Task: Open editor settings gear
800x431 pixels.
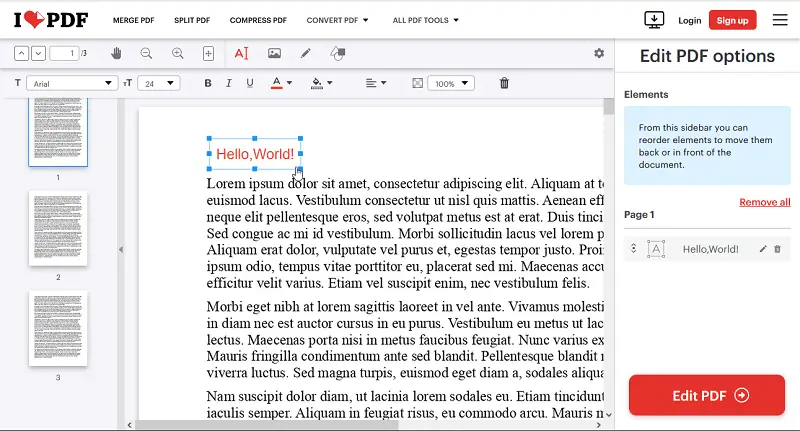Action: [x=599, y=53]
